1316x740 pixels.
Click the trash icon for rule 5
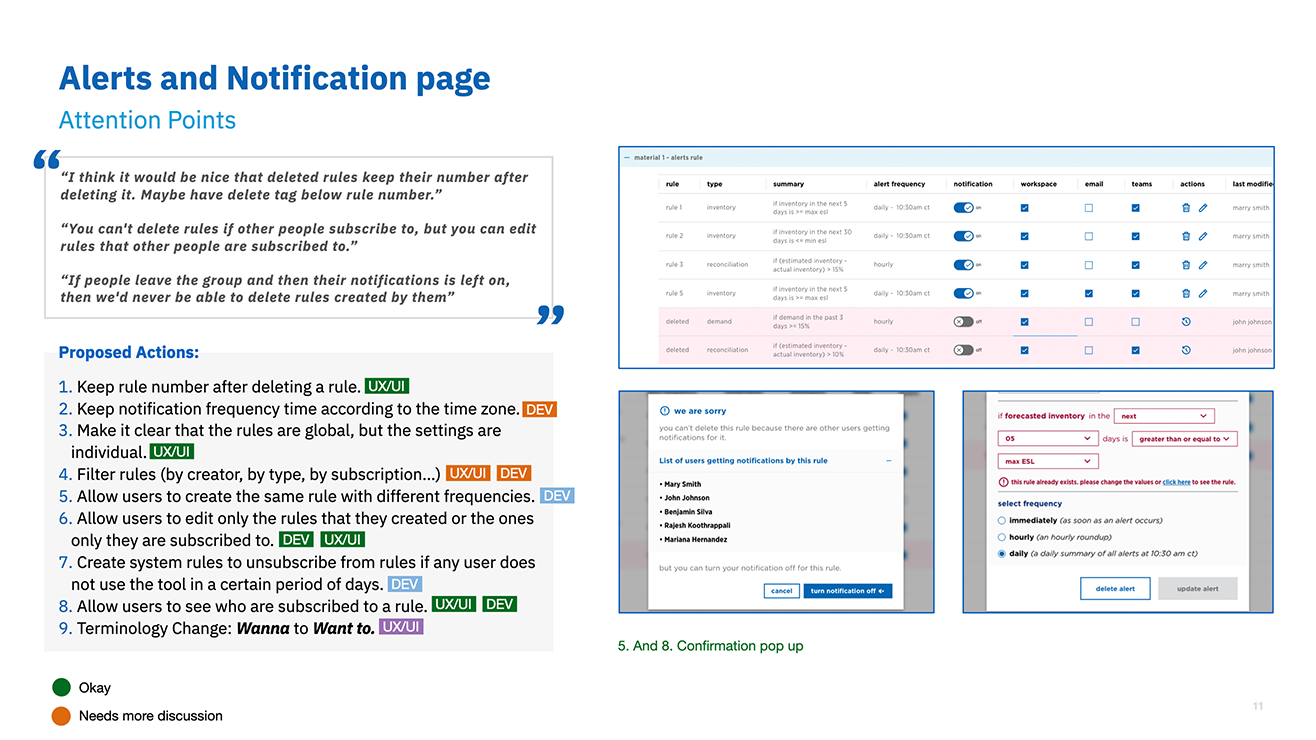tap(1186, 293)
